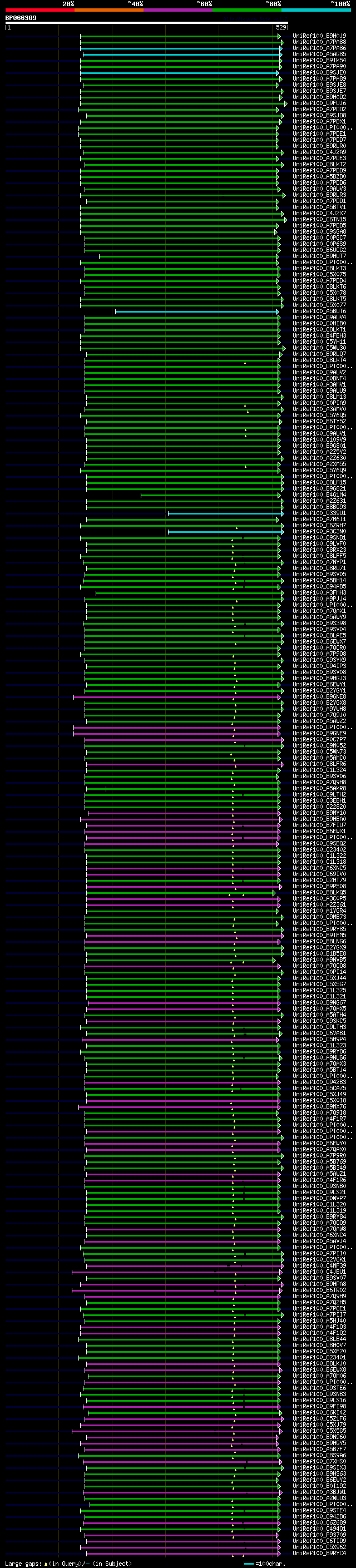Screen dimensions: 356x1568
Task: Select the UniRef100_C6KI42 label
Action: (319, 1413)
